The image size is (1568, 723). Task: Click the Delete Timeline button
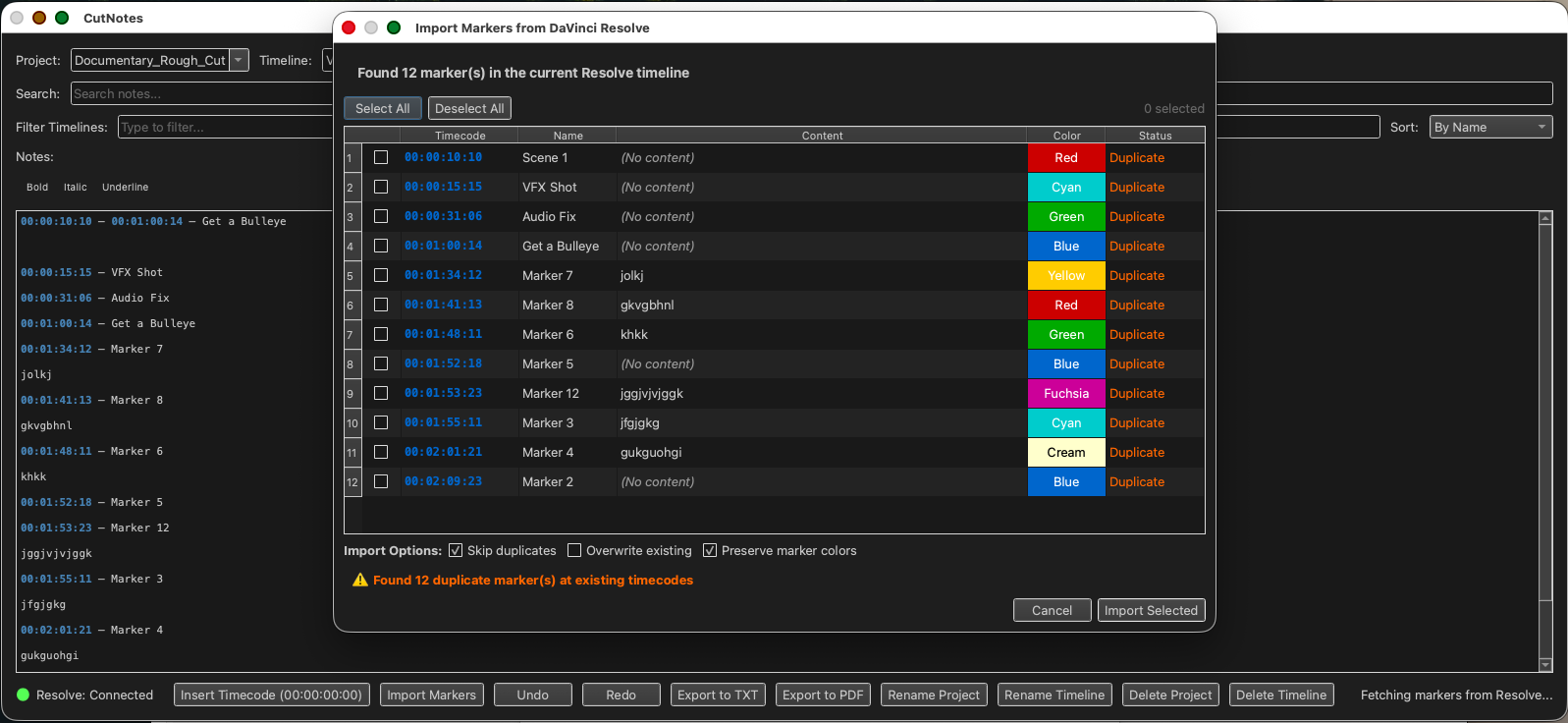[x=1281, y=695]
